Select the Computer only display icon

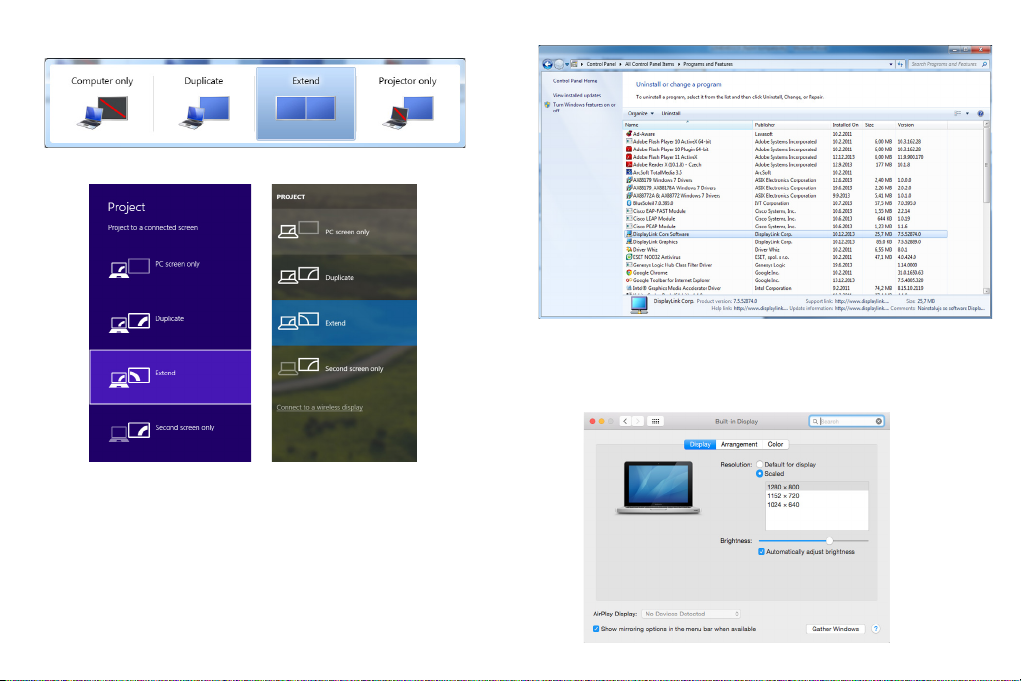tap(105, 112)
